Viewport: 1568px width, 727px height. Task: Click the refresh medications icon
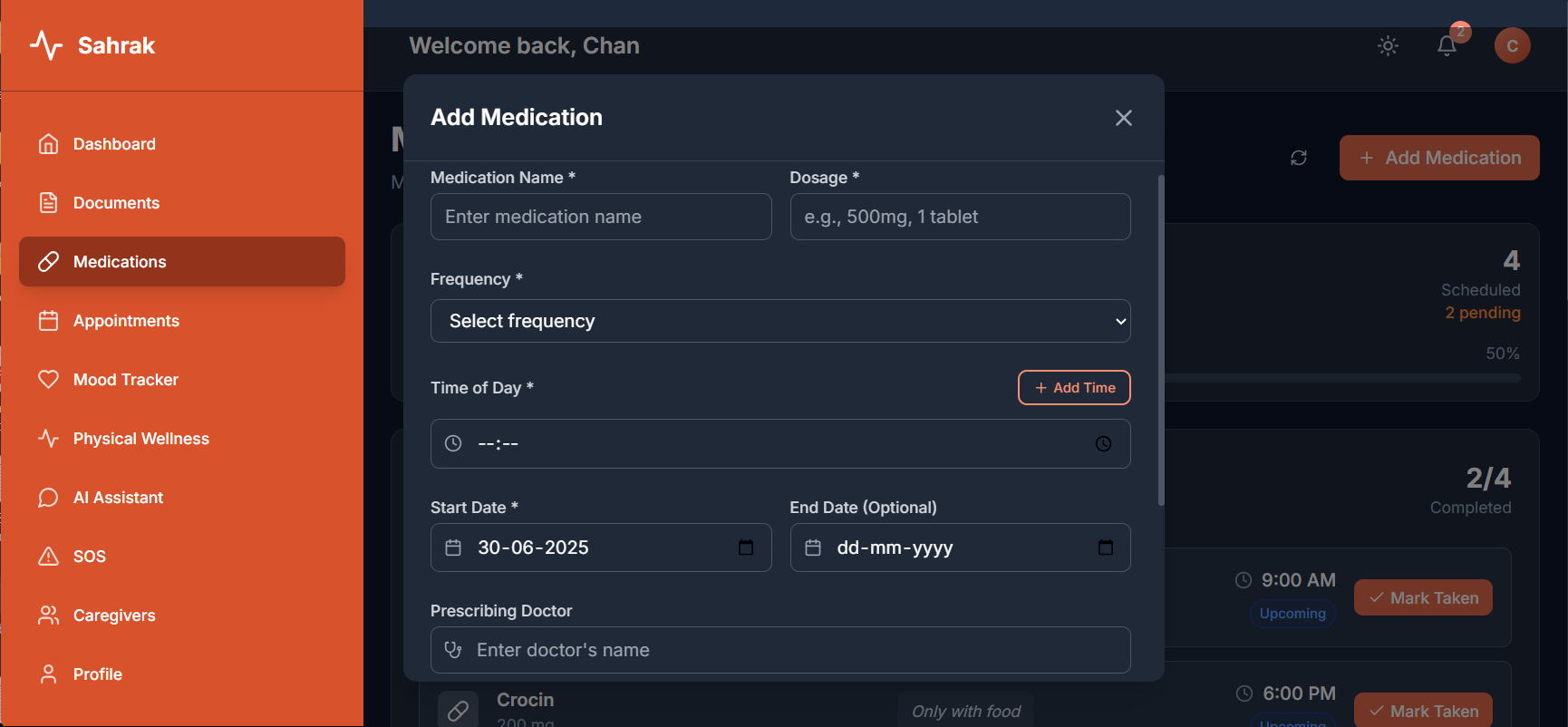pyautogui.click(x=1299, y=158)
